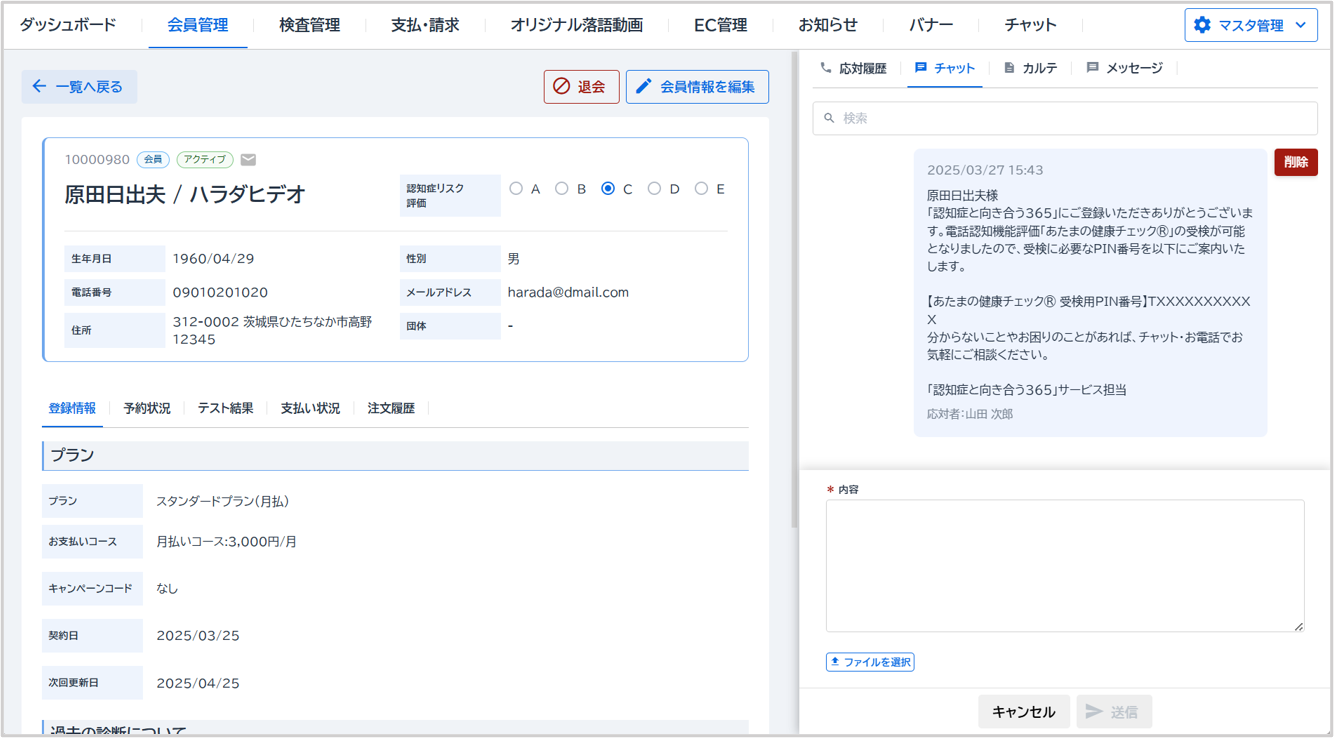Click the speech bubble icon for メッセージ

[x=1092, y=68]
